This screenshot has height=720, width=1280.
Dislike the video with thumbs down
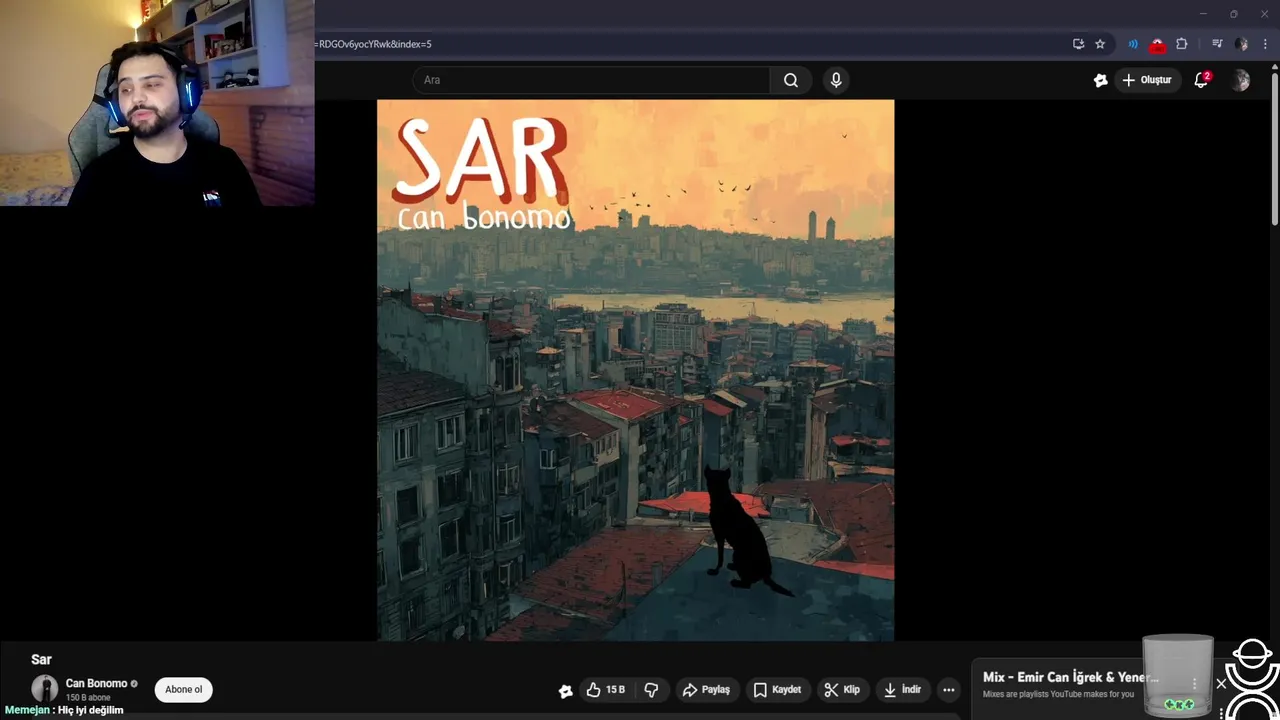pos(651,690)
